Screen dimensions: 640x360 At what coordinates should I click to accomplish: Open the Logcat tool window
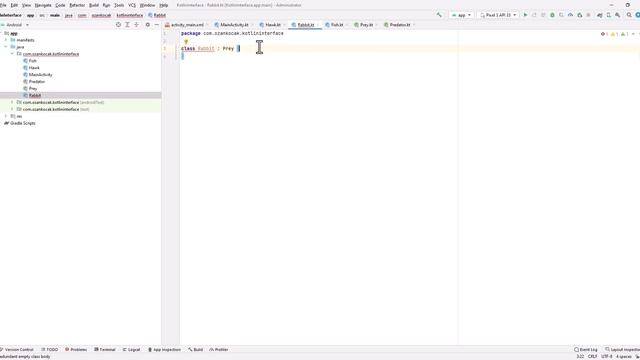coord(131,349)
